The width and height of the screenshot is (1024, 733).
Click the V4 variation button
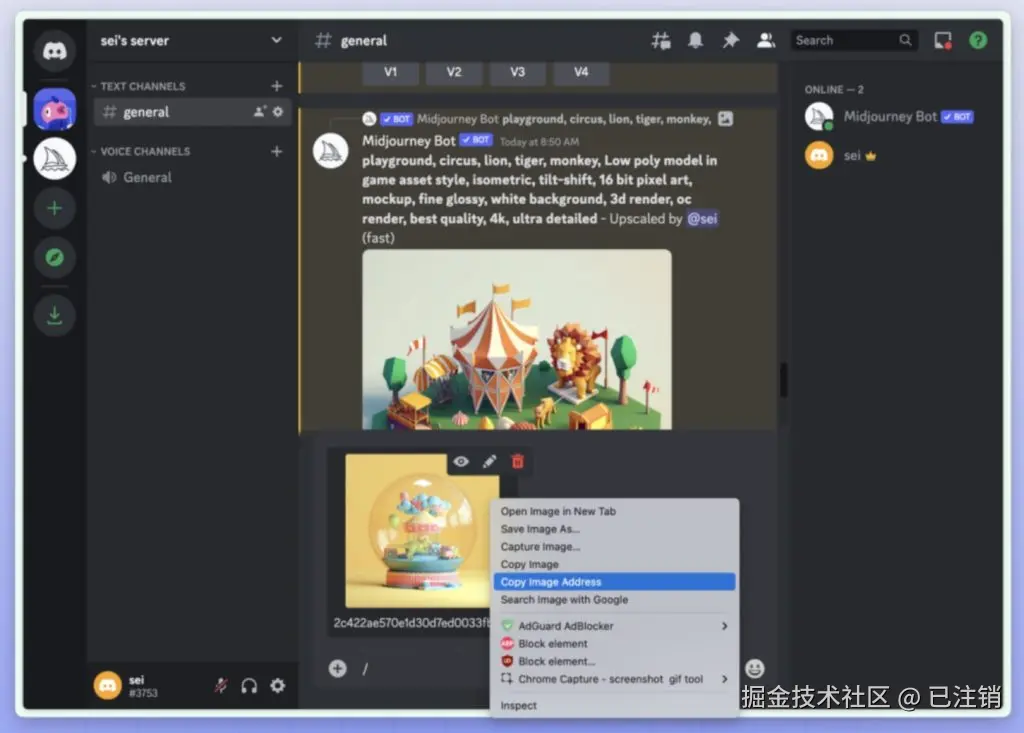click(x=581, y=72)
